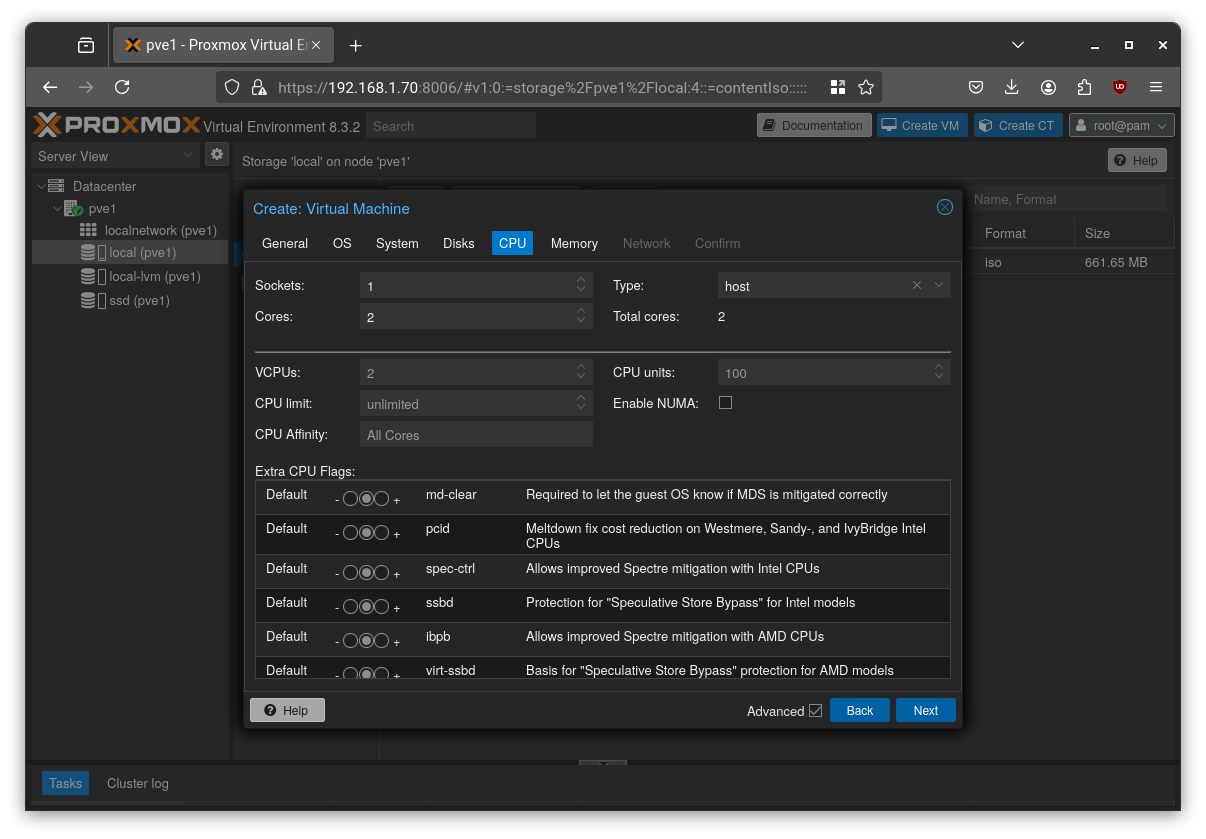Click the Next button
Screen dimensions: 1206x839
click(x=925, y=710)
